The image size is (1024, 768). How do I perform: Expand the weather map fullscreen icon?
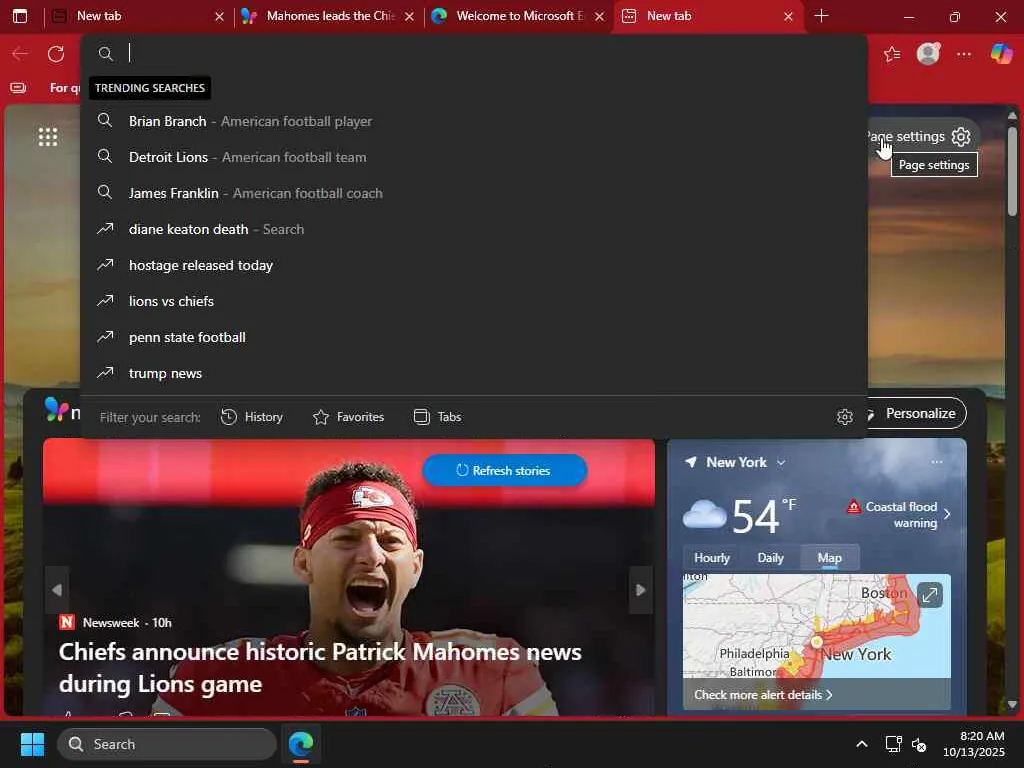[x=929, y=595]
